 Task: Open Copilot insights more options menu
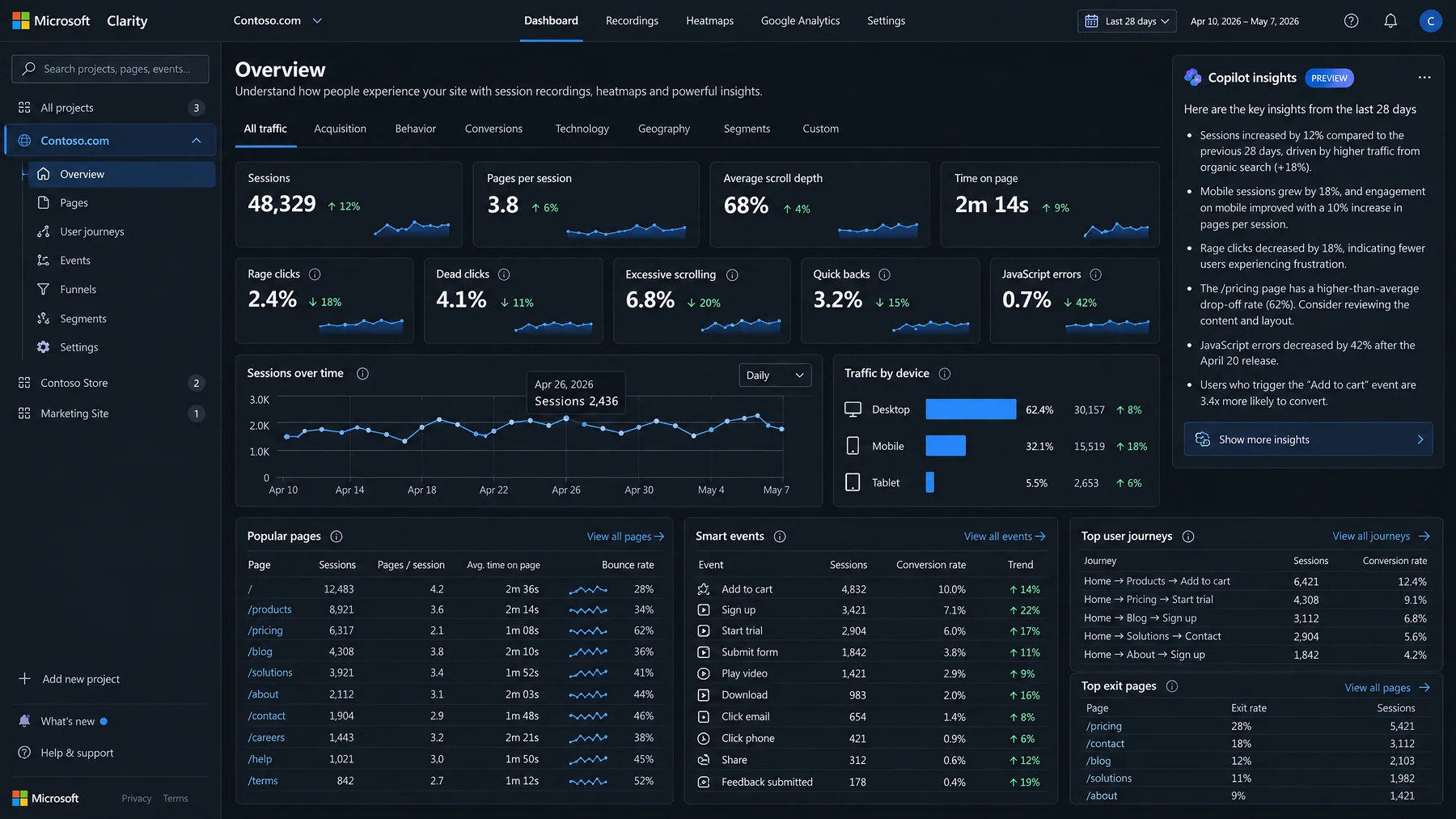(1424, 78)
